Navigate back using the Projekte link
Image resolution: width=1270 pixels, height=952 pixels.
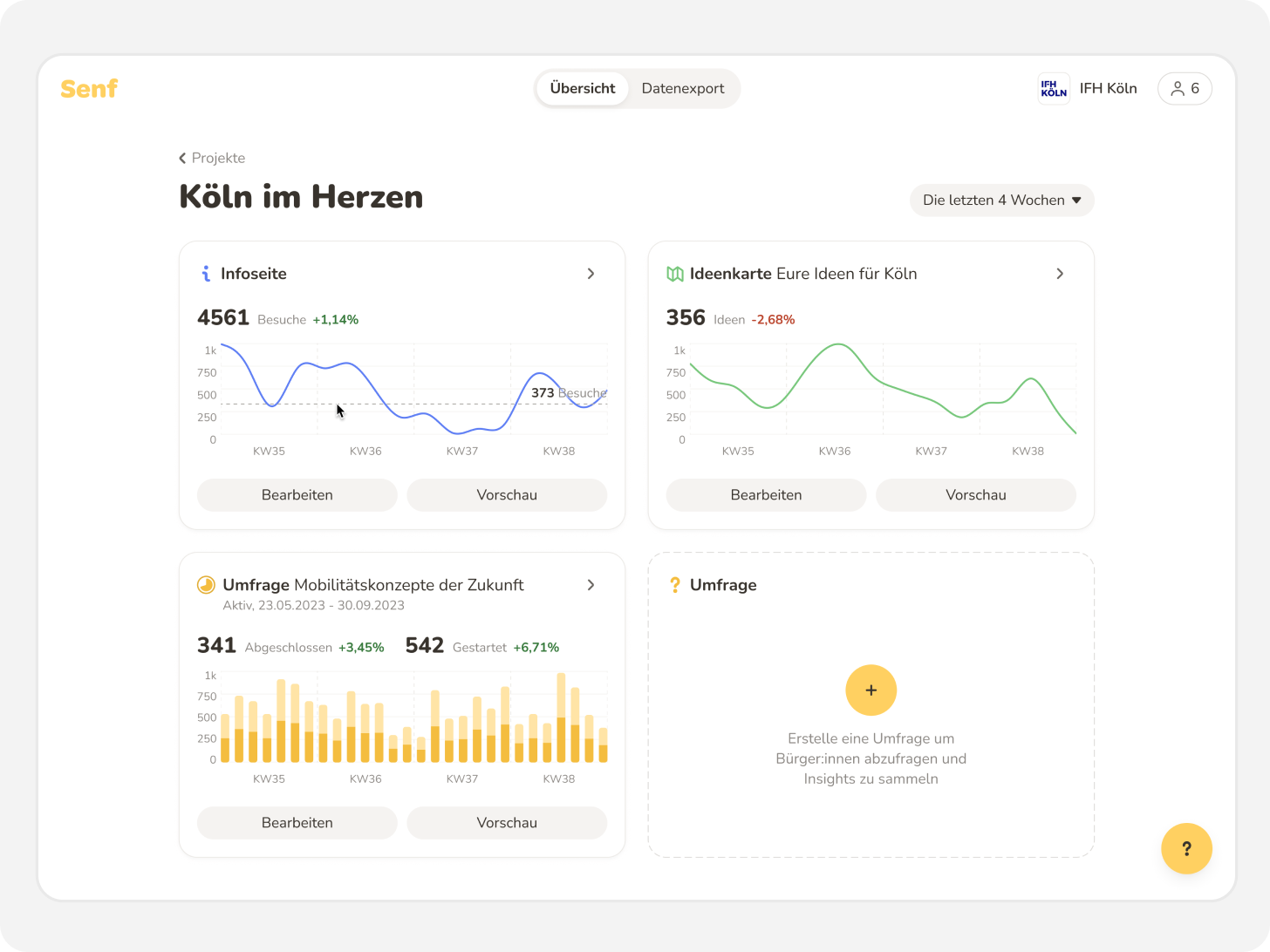pyautogui.click(x=217, y=158)
